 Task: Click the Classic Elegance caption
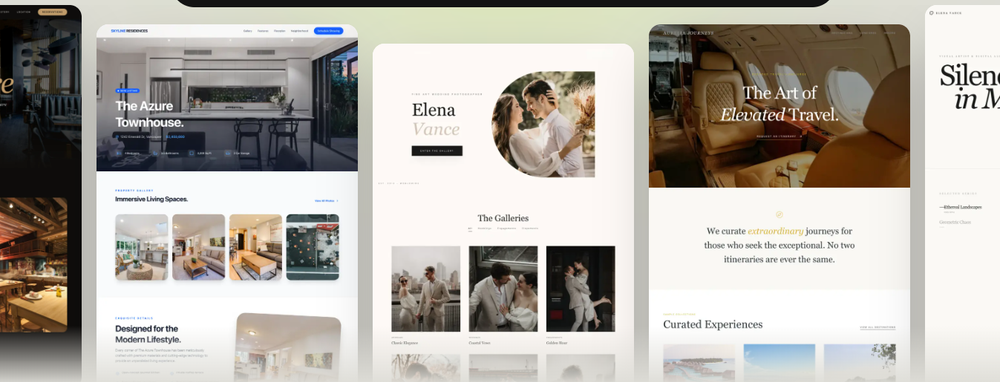405,343
